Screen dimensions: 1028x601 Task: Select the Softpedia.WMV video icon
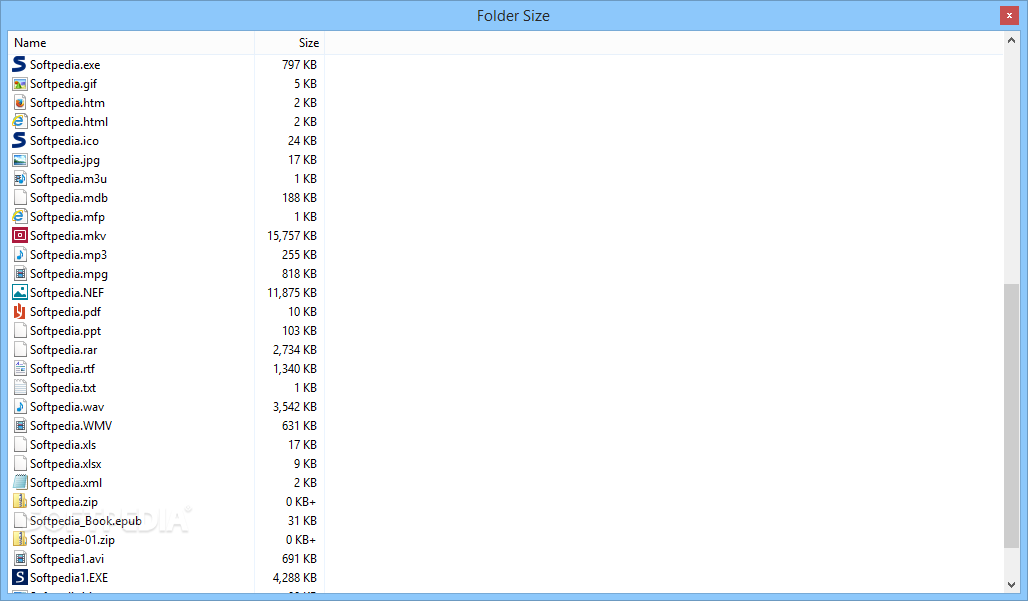[x=20, y=426]
